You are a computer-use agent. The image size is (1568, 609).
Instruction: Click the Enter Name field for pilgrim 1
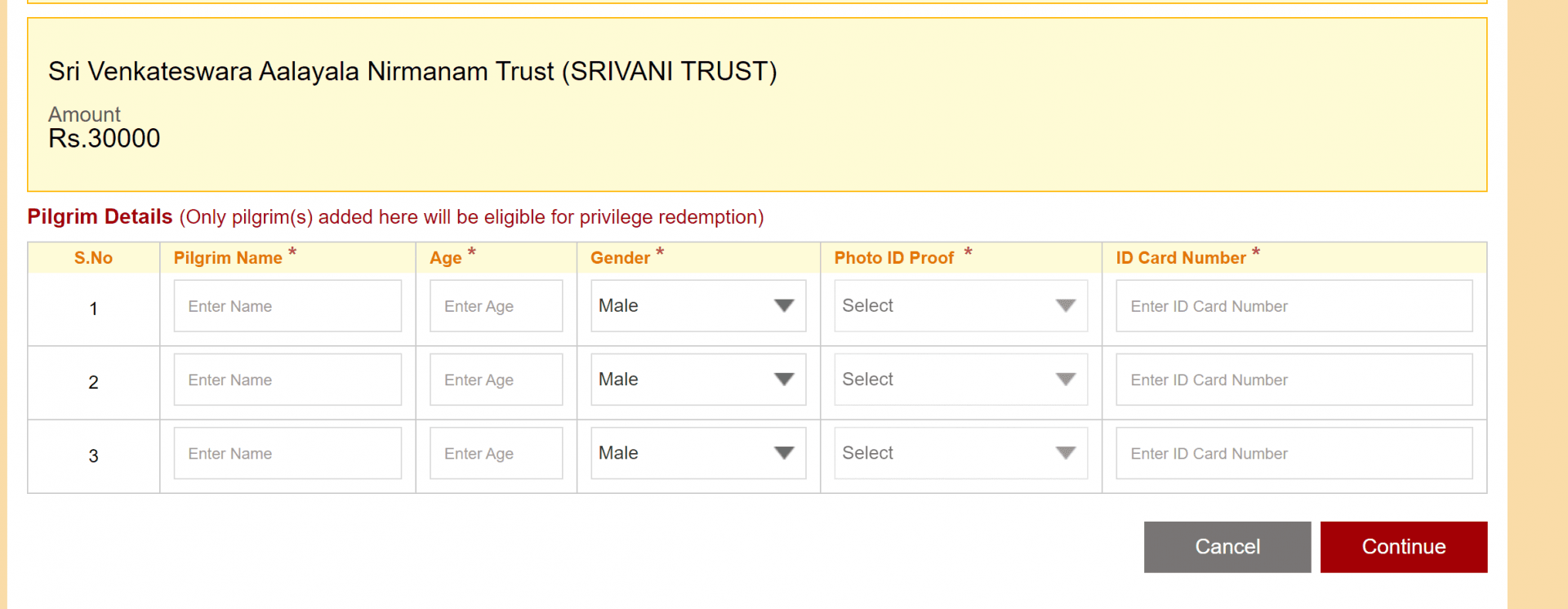(287, 305)
